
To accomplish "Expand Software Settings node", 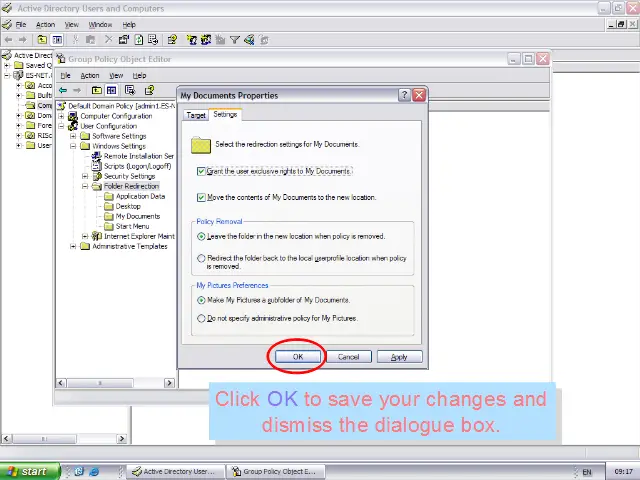I will coord(73,136).
